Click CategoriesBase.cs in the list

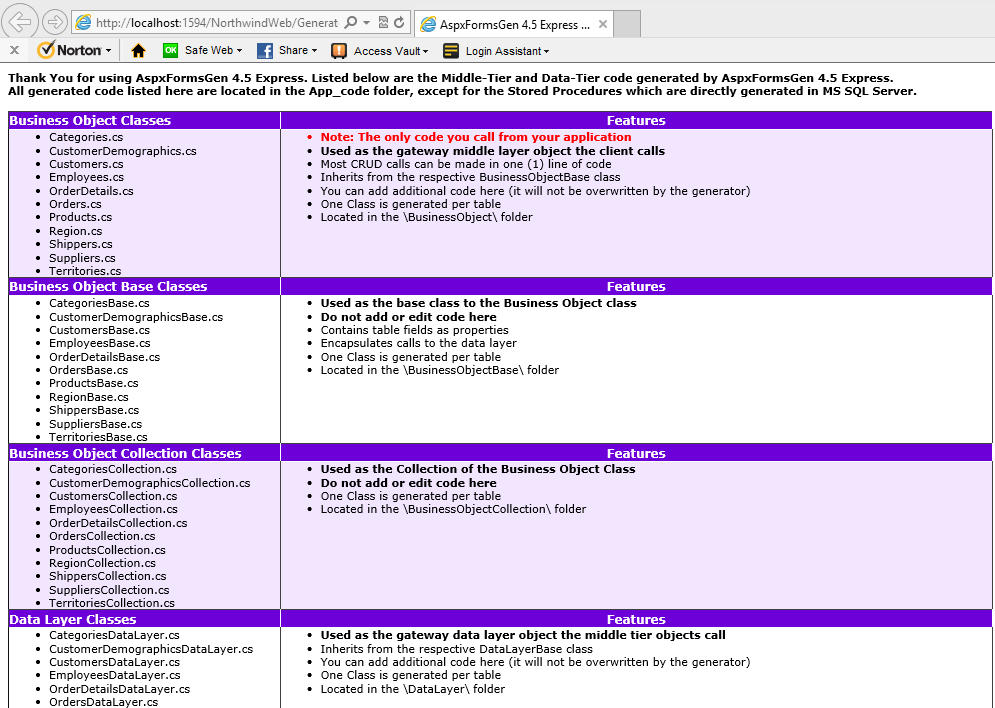coord(100,303)
